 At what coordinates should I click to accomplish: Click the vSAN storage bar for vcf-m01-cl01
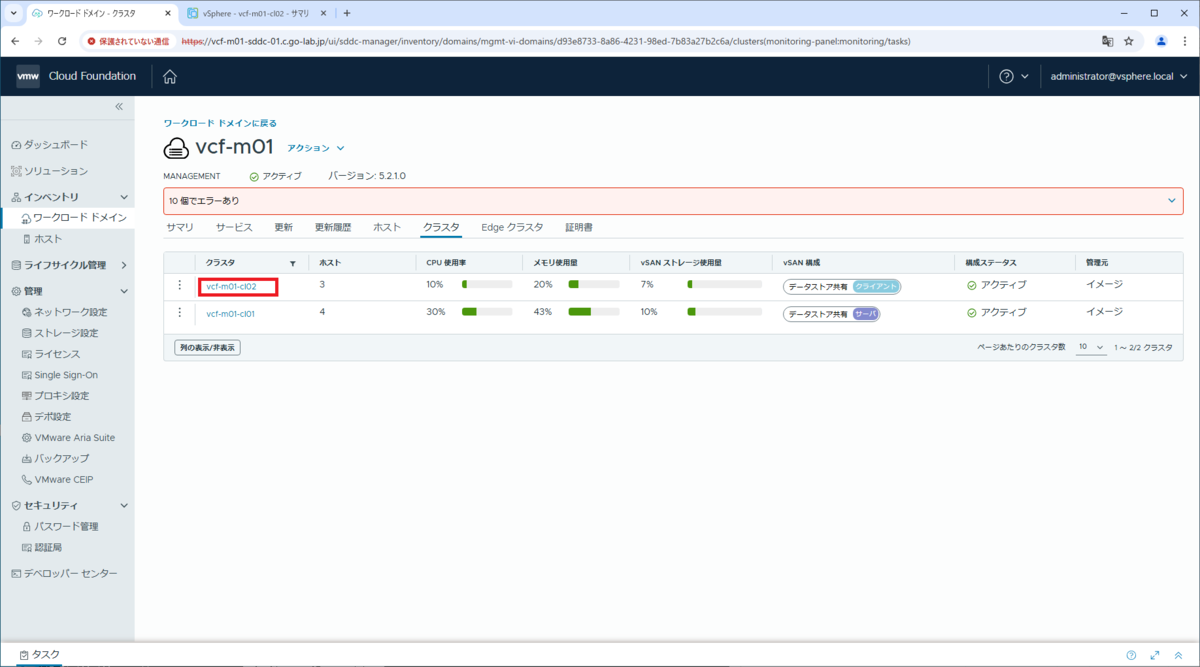coord(725,312)
